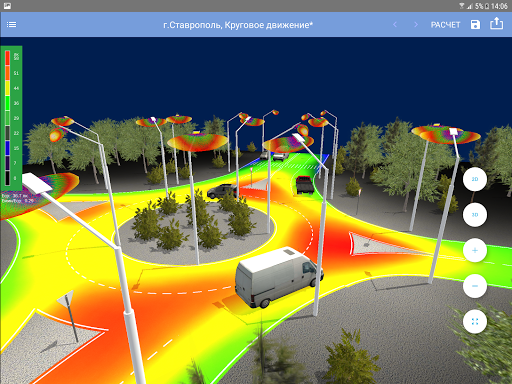The height and width of the screenshot is (384, 512).
Task: Go forward with the right chevron arrow
Action: (x=416, y=25)
